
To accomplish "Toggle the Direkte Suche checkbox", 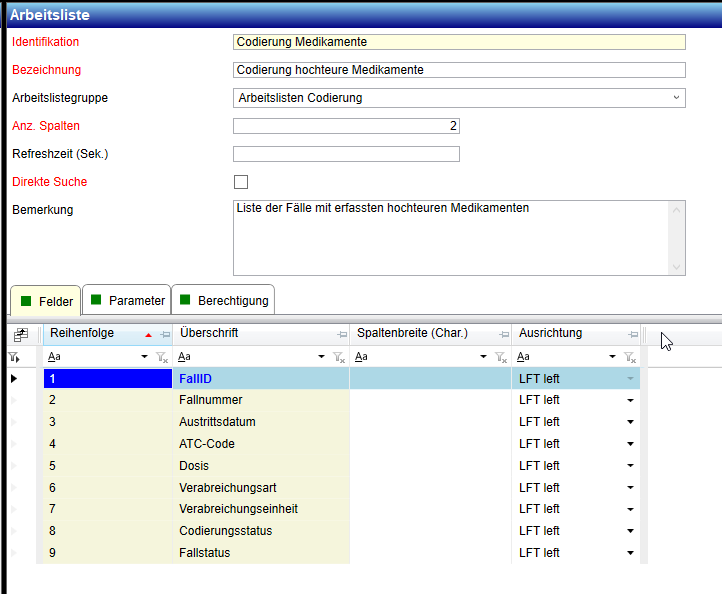I will (240, 182).
